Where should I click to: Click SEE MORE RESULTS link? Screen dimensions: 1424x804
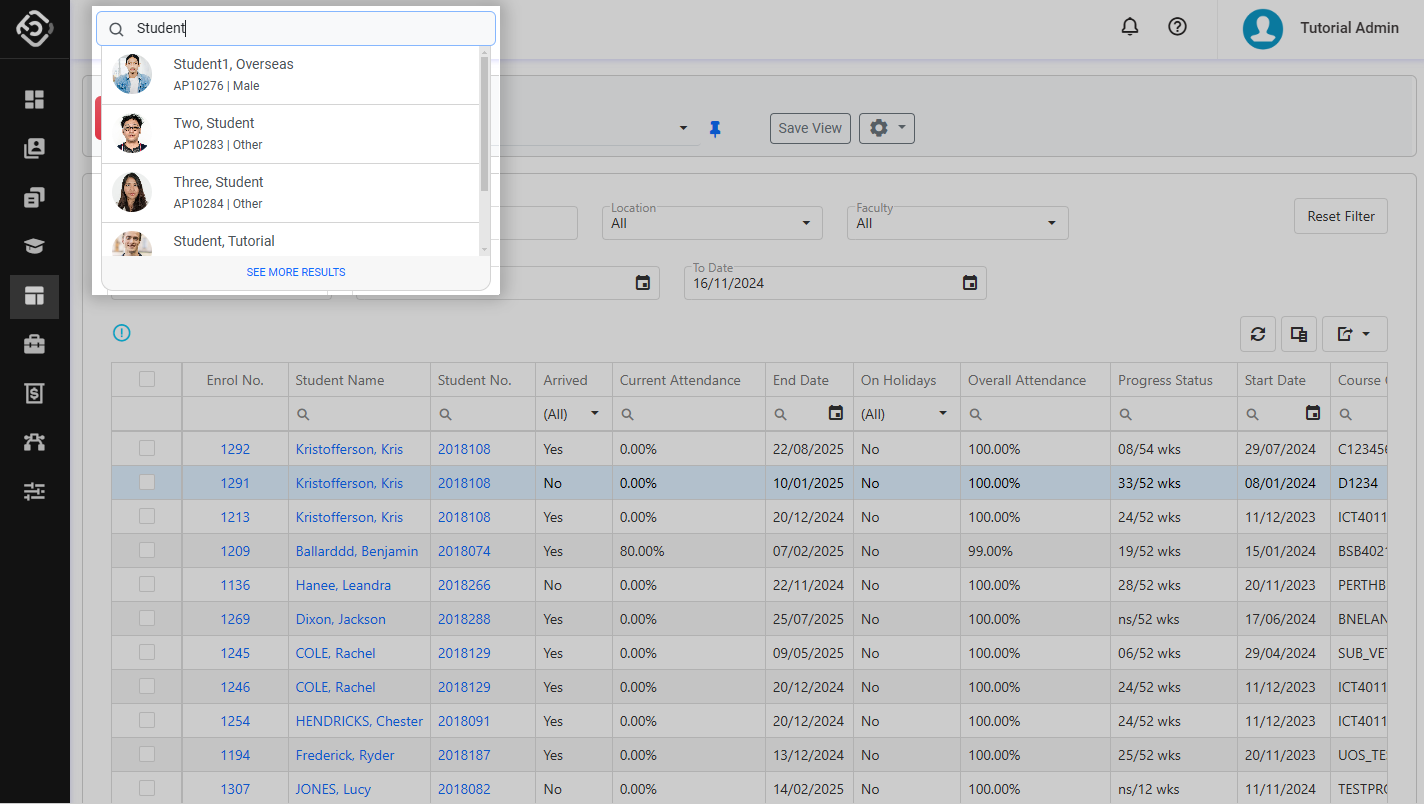tap(296, 272)
